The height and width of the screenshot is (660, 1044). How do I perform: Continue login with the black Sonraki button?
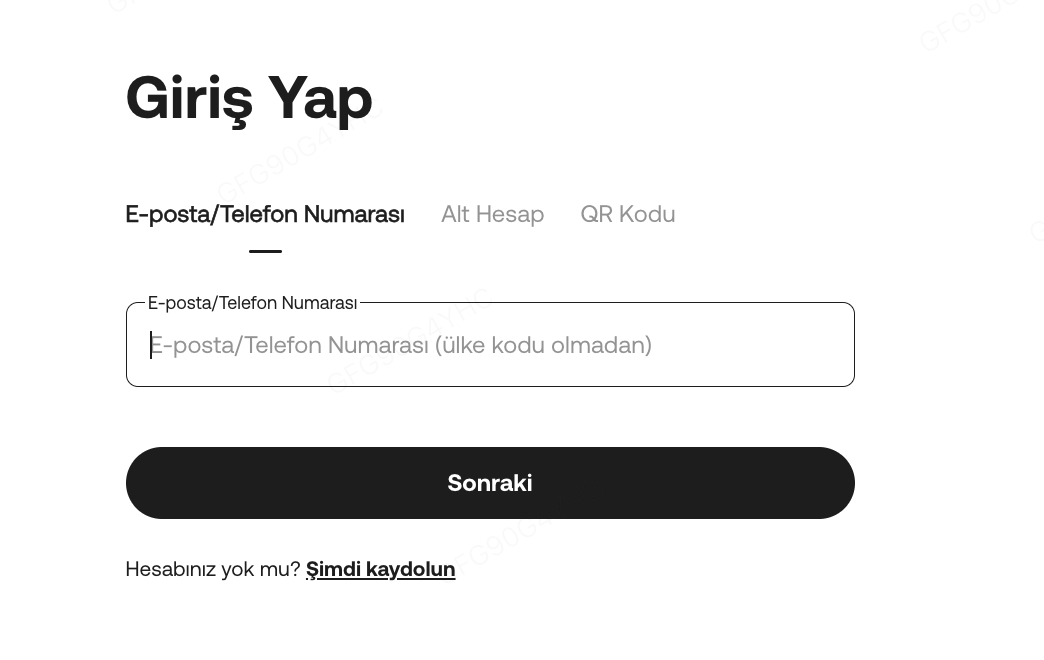pyautogui.click(x=490, y=483)
